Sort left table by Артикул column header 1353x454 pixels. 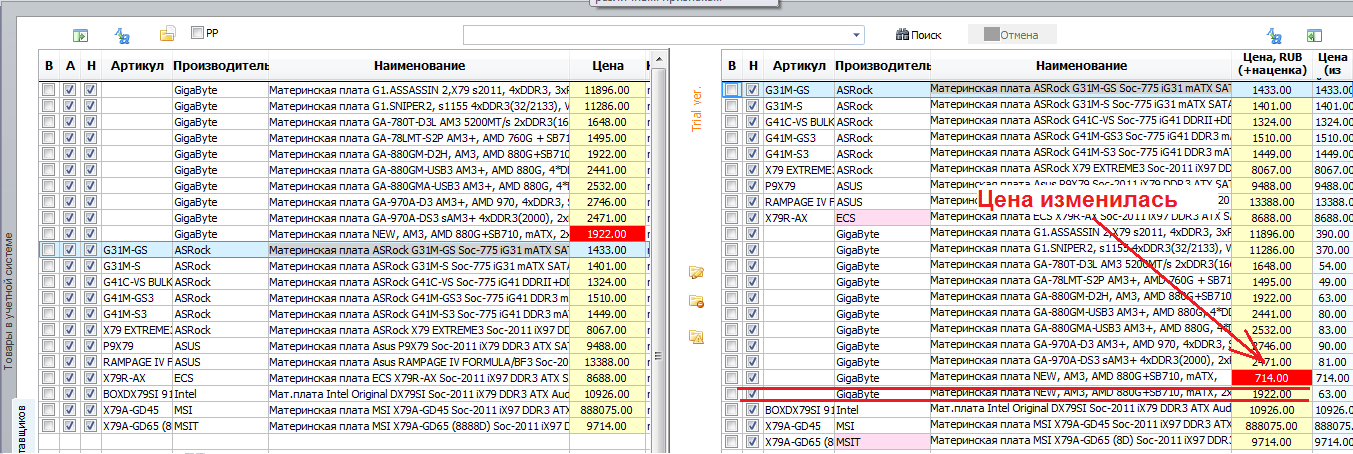tap(136, 66)
